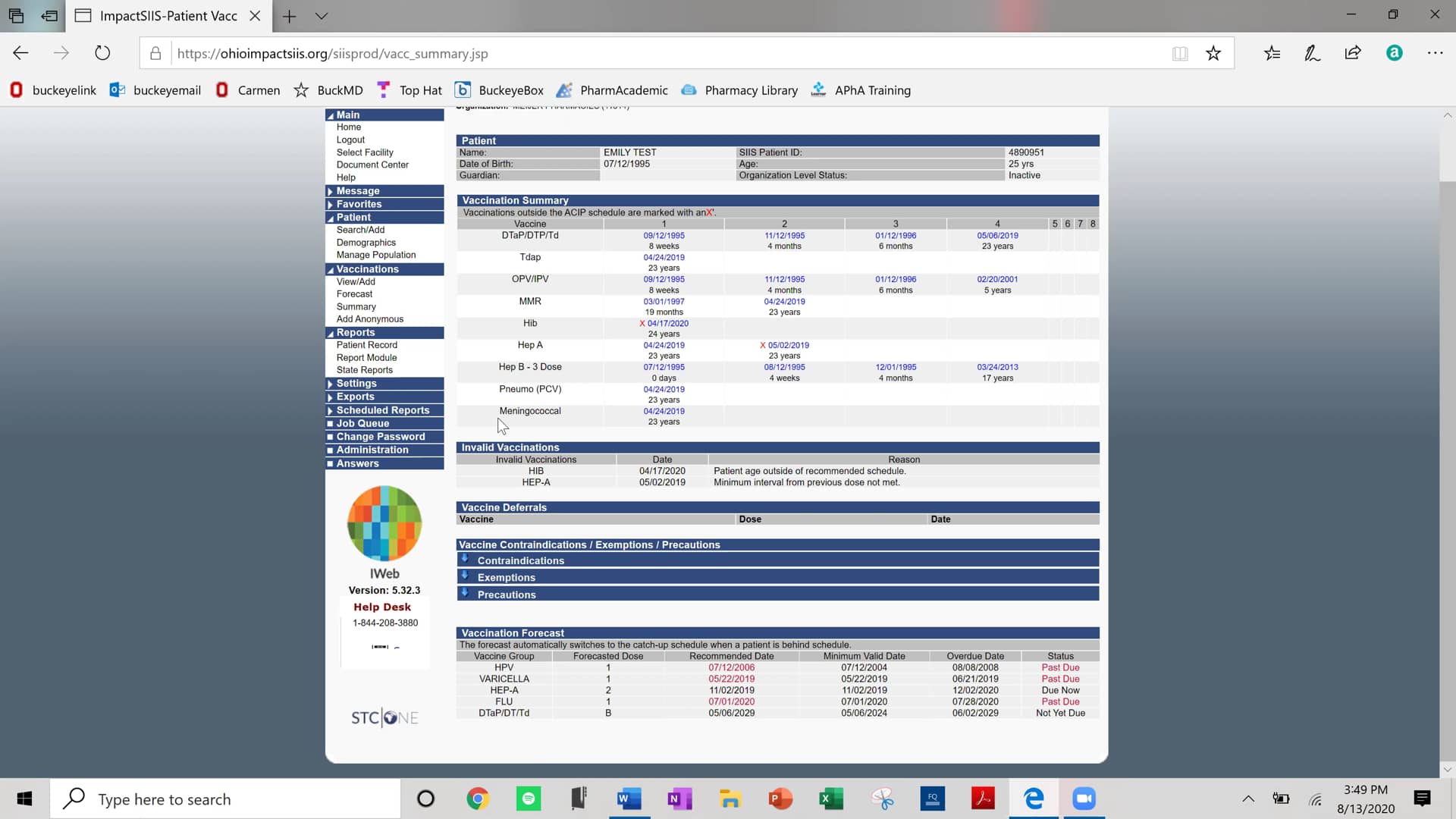Add page to favorites star icon
Image resolution: width=1456 pixels, height=819 pixels.
1213,53
